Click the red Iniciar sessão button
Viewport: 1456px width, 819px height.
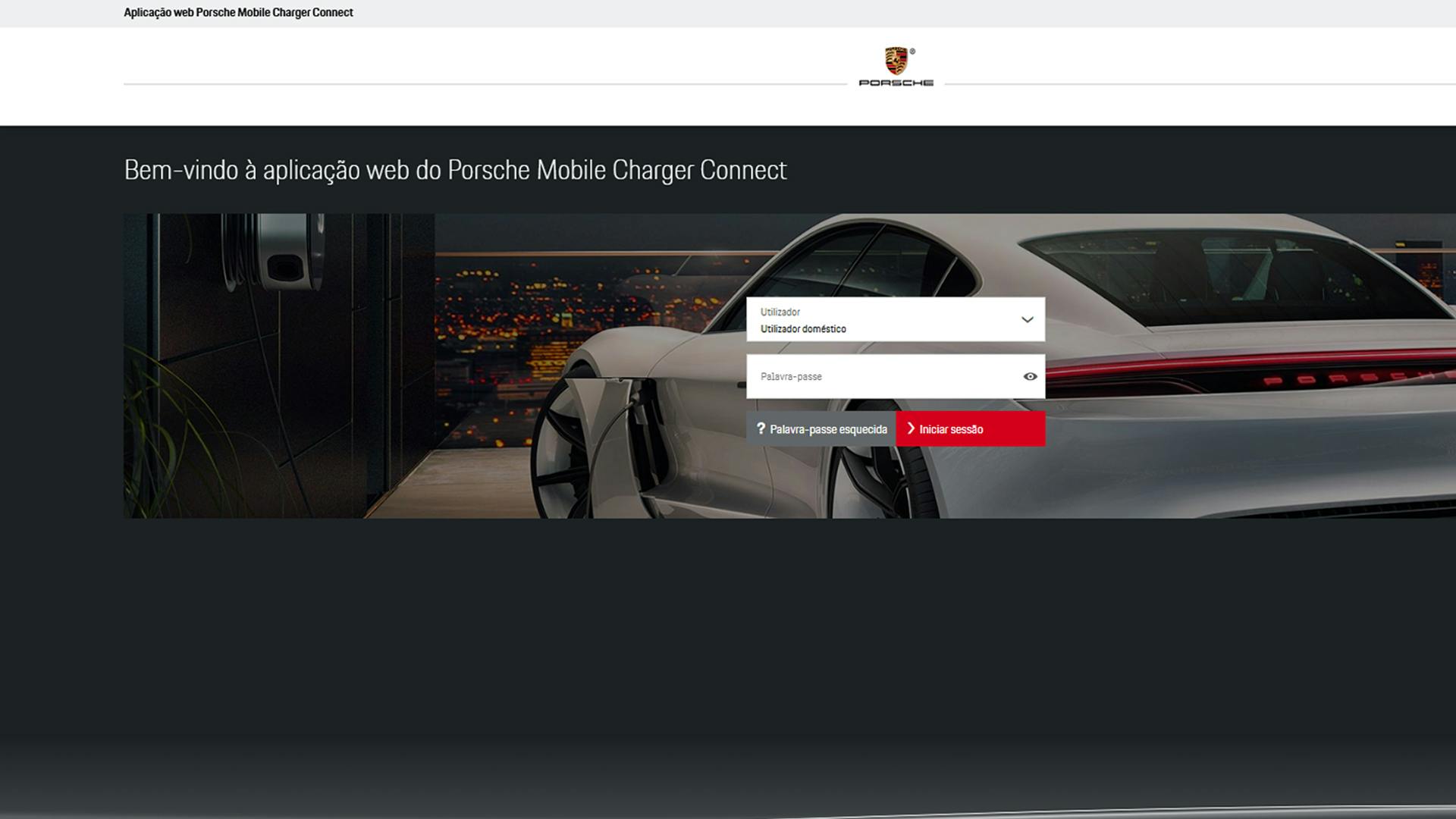click(x=971, y=428)
